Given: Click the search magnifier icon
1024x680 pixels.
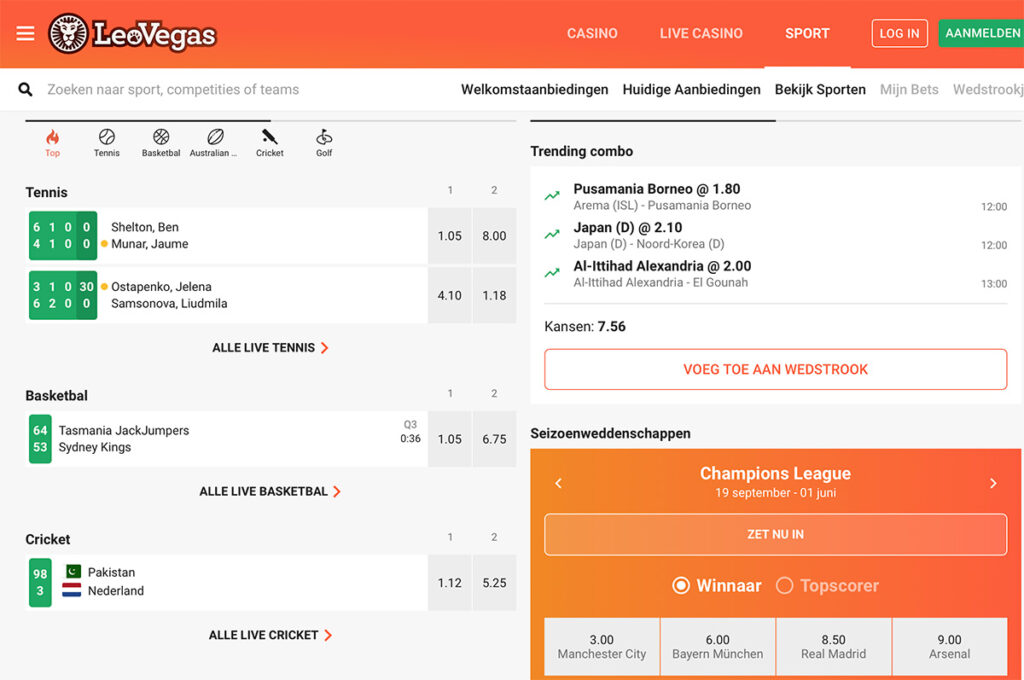Looking at the screenshot, I should coord(25,89).
